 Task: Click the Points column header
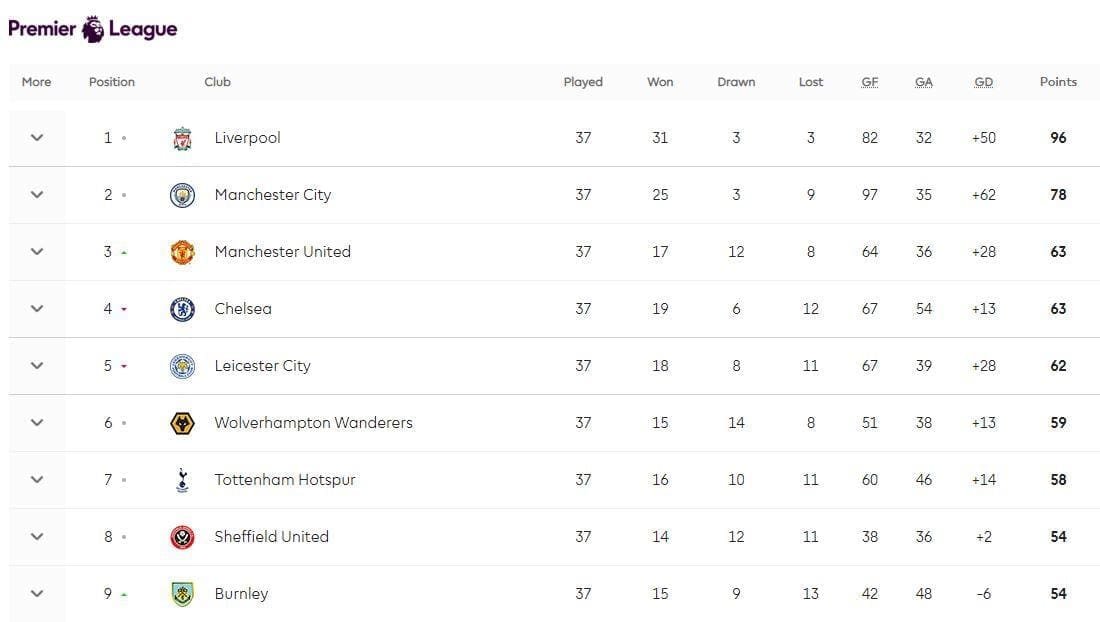pyautogui.click(x=1058, y=81)
